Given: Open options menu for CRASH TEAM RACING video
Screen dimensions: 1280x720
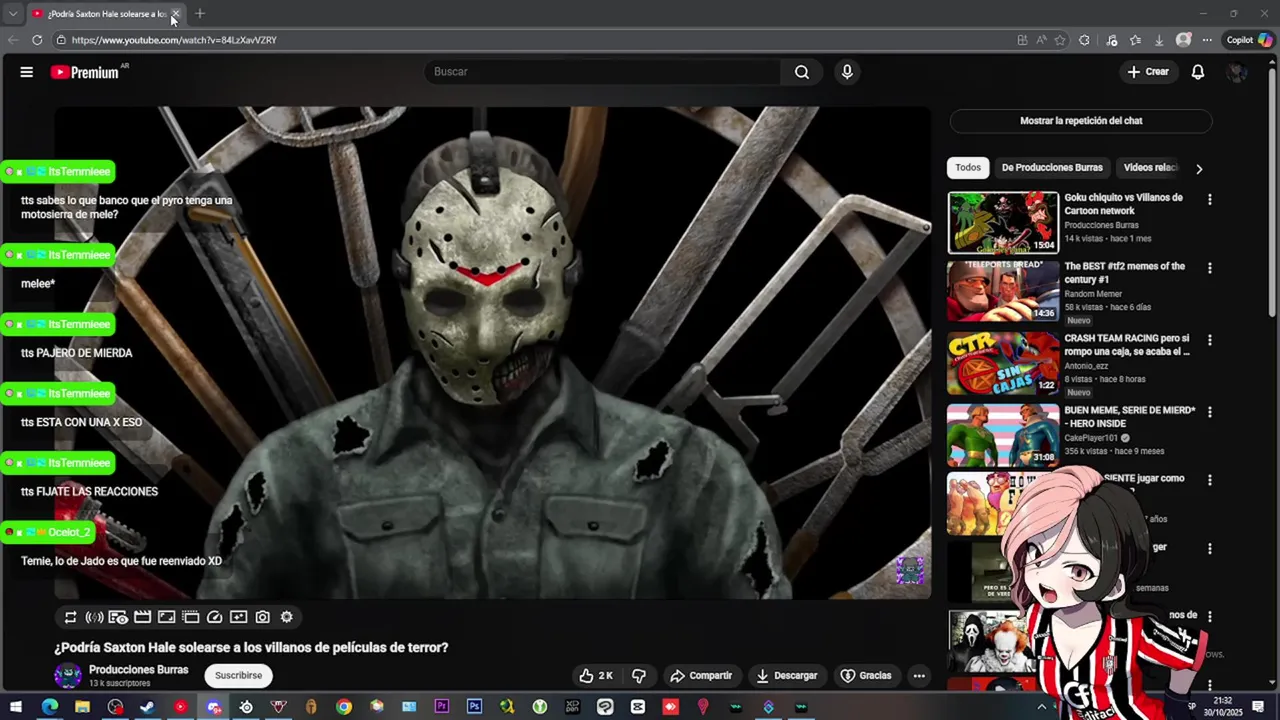Looking at the screenshot, I should click(x=1210, y=341).
